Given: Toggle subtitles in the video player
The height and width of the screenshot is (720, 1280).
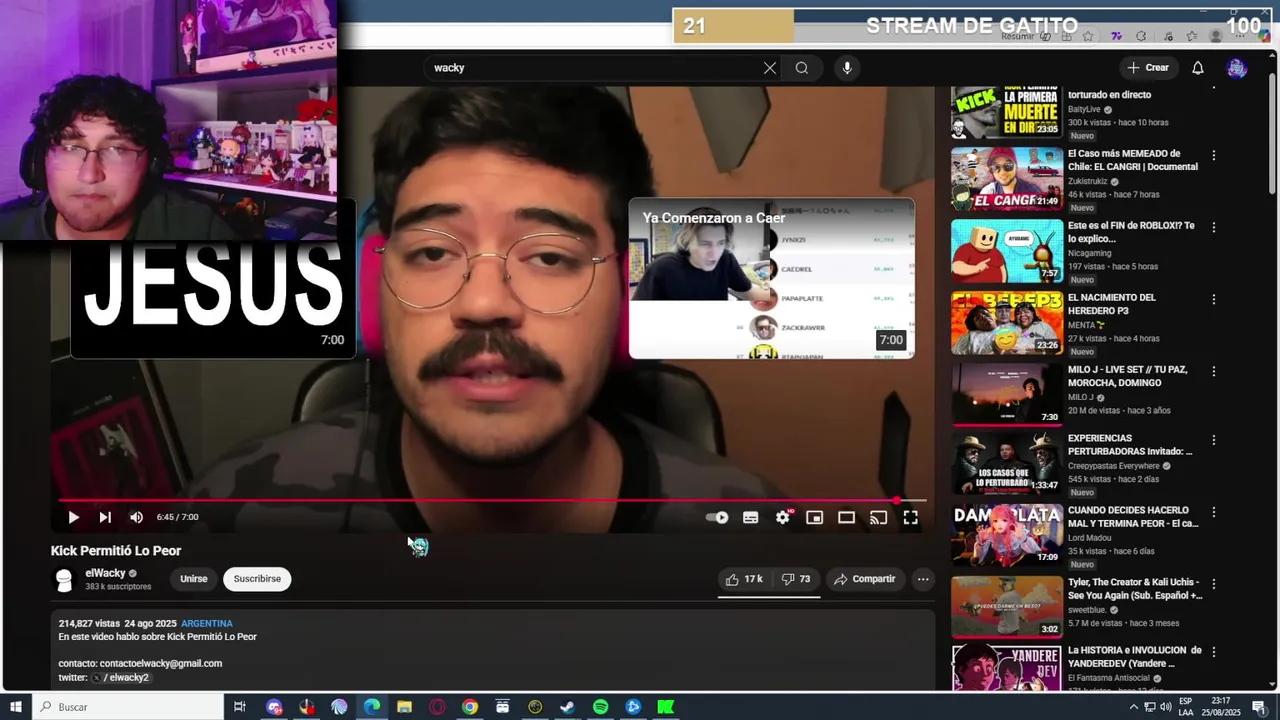Looking at the screenshot, I should pyautogui.click(x=750, y=517).
